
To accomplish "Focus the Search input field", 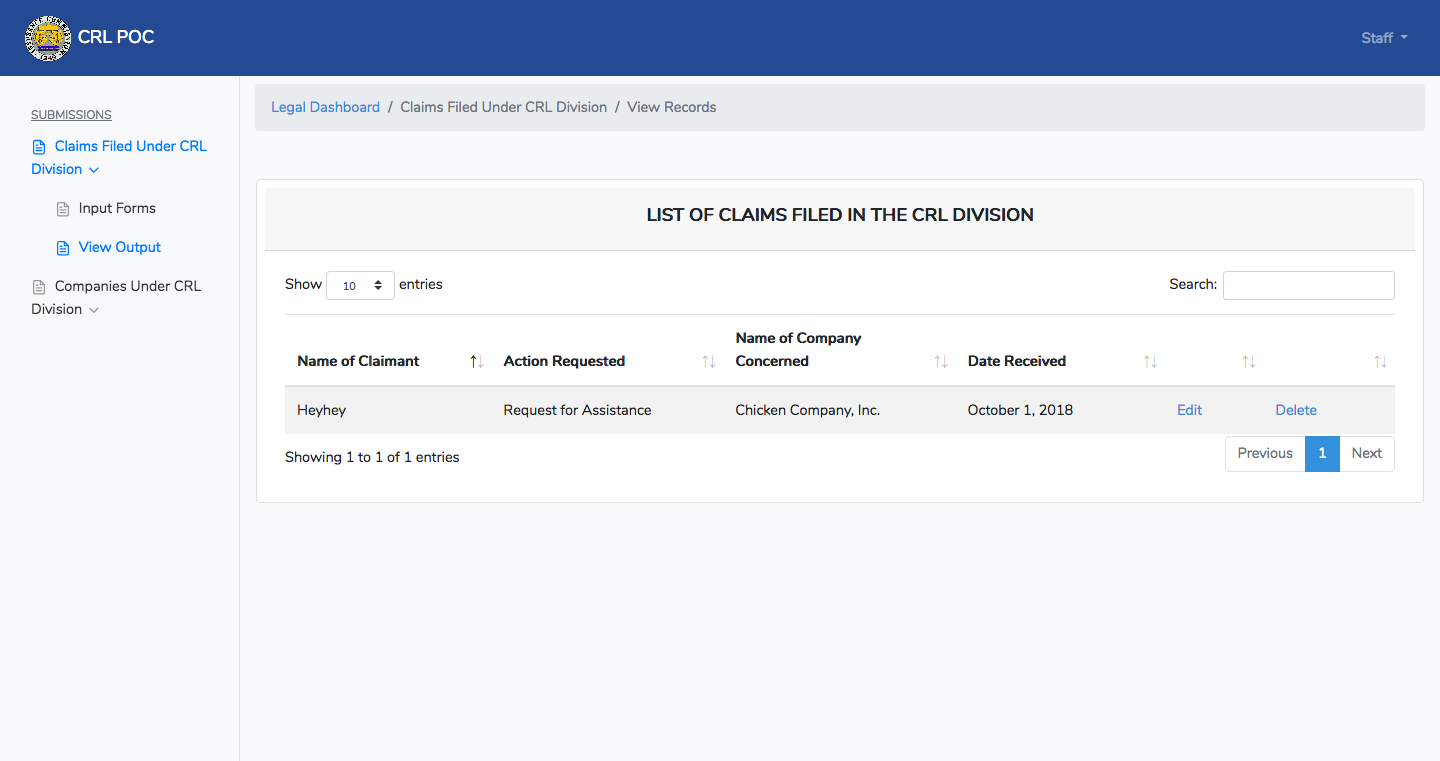I will 1308,285.
